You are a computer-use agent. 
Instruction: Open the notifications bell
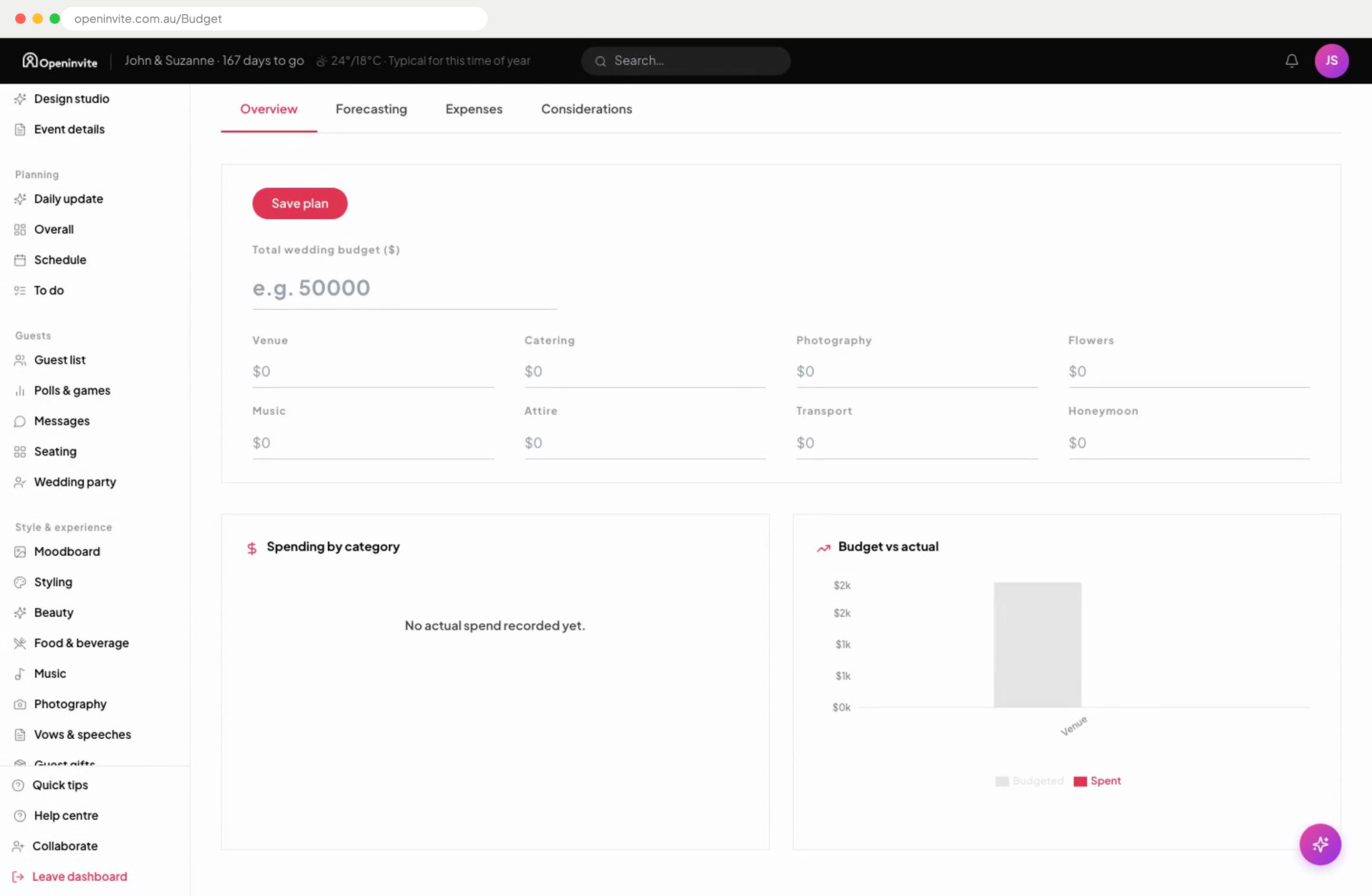pos(1291,61)
